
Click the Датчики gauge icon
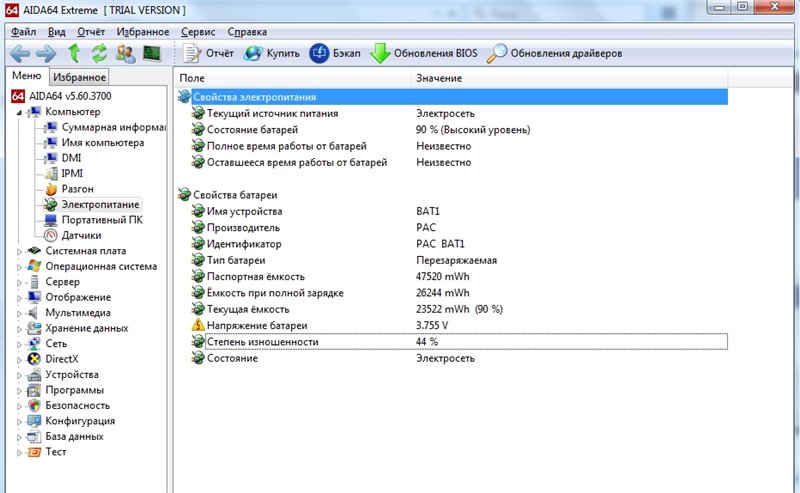[51, 235]
